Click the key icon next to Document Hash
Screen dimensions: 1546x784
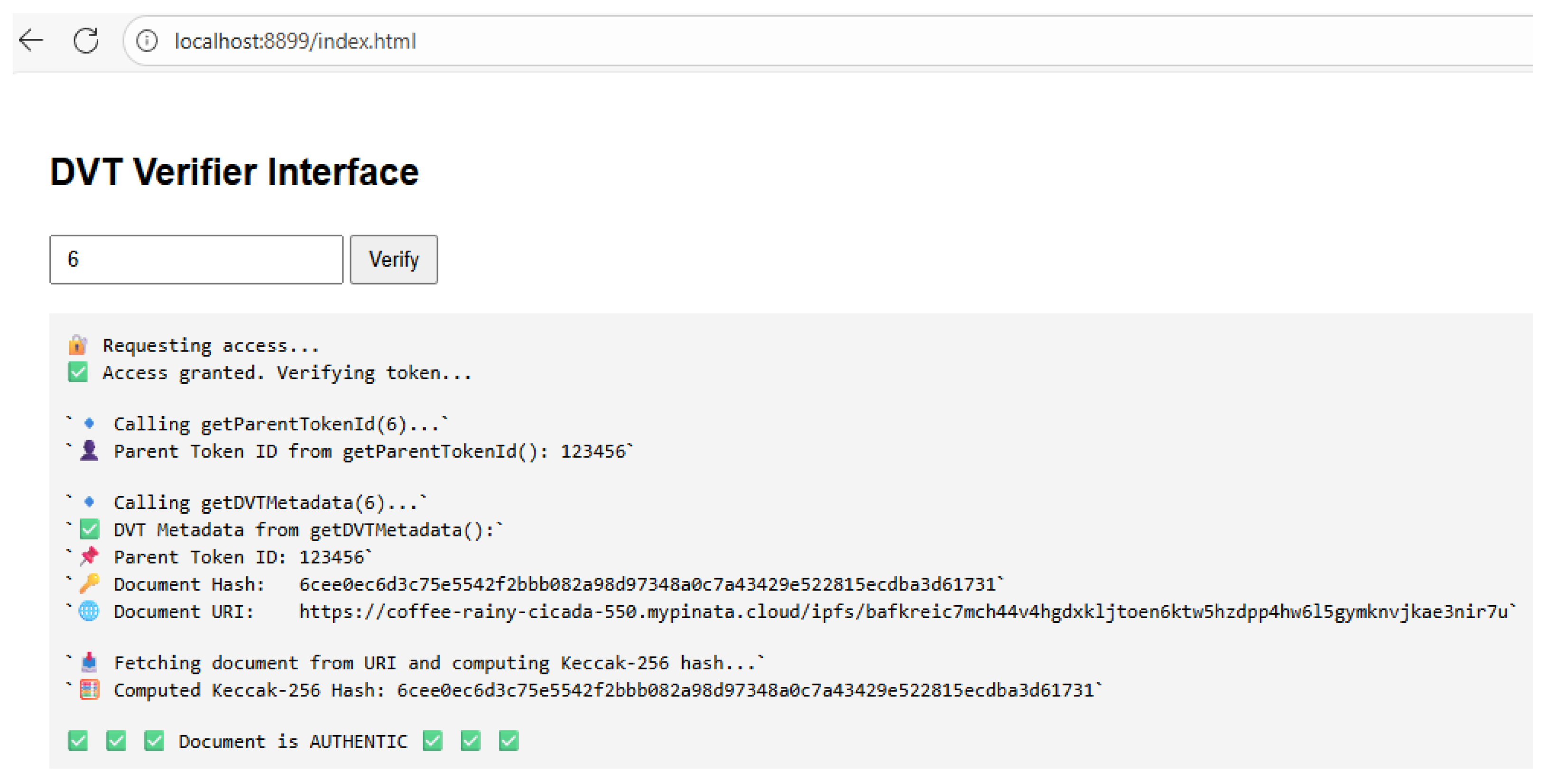89,584
